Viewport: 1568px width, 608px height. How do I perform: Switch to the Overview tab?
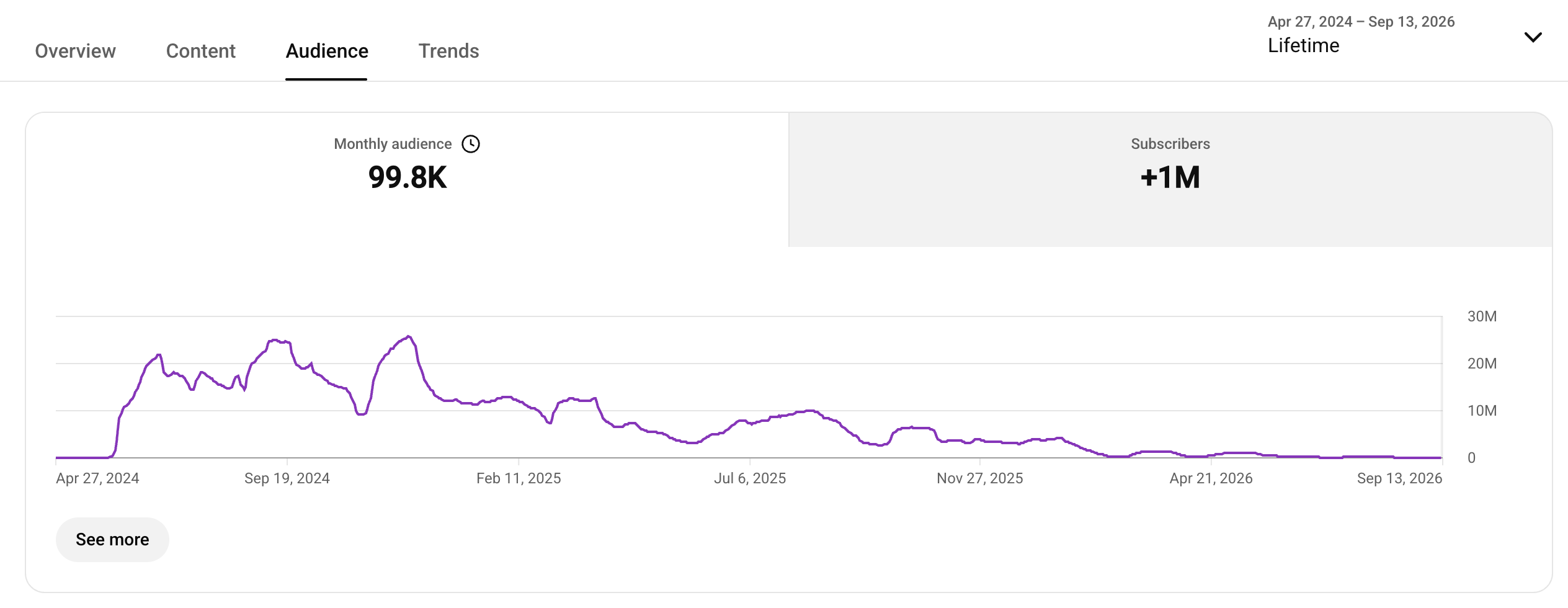coord(75,51)
